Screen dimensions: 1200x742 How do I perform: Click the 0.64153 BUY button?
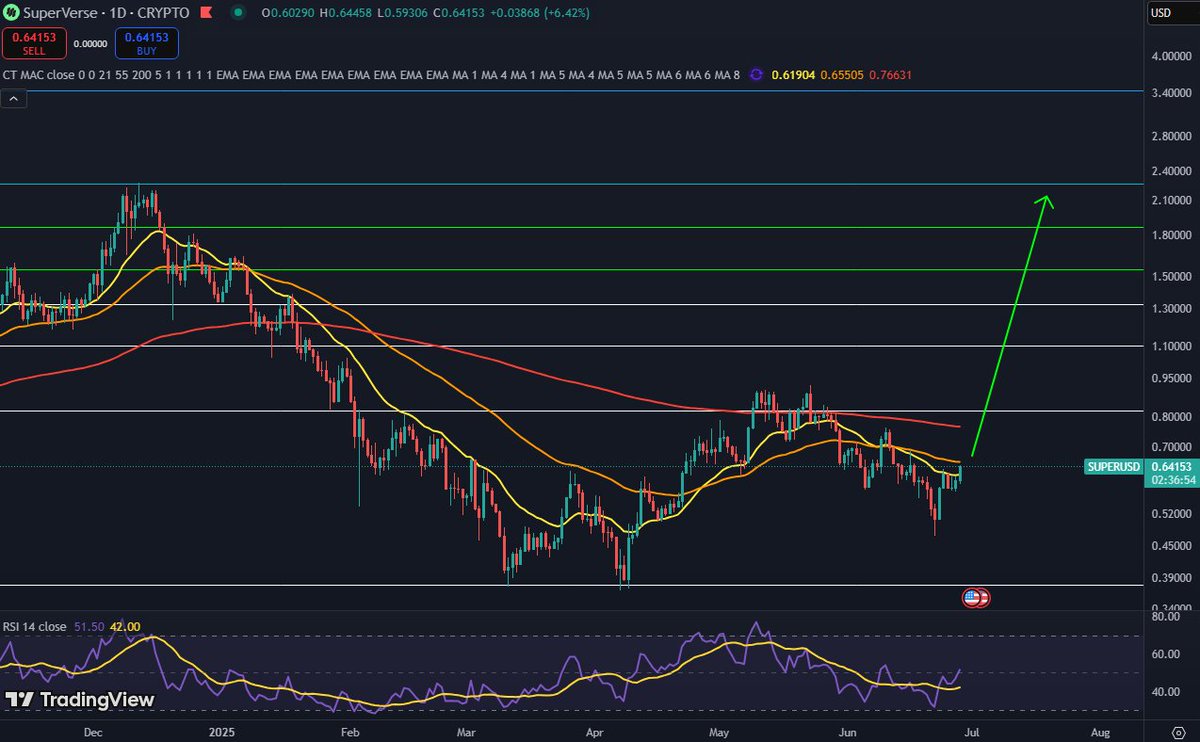pyautogui.click(x=147, y=43)
